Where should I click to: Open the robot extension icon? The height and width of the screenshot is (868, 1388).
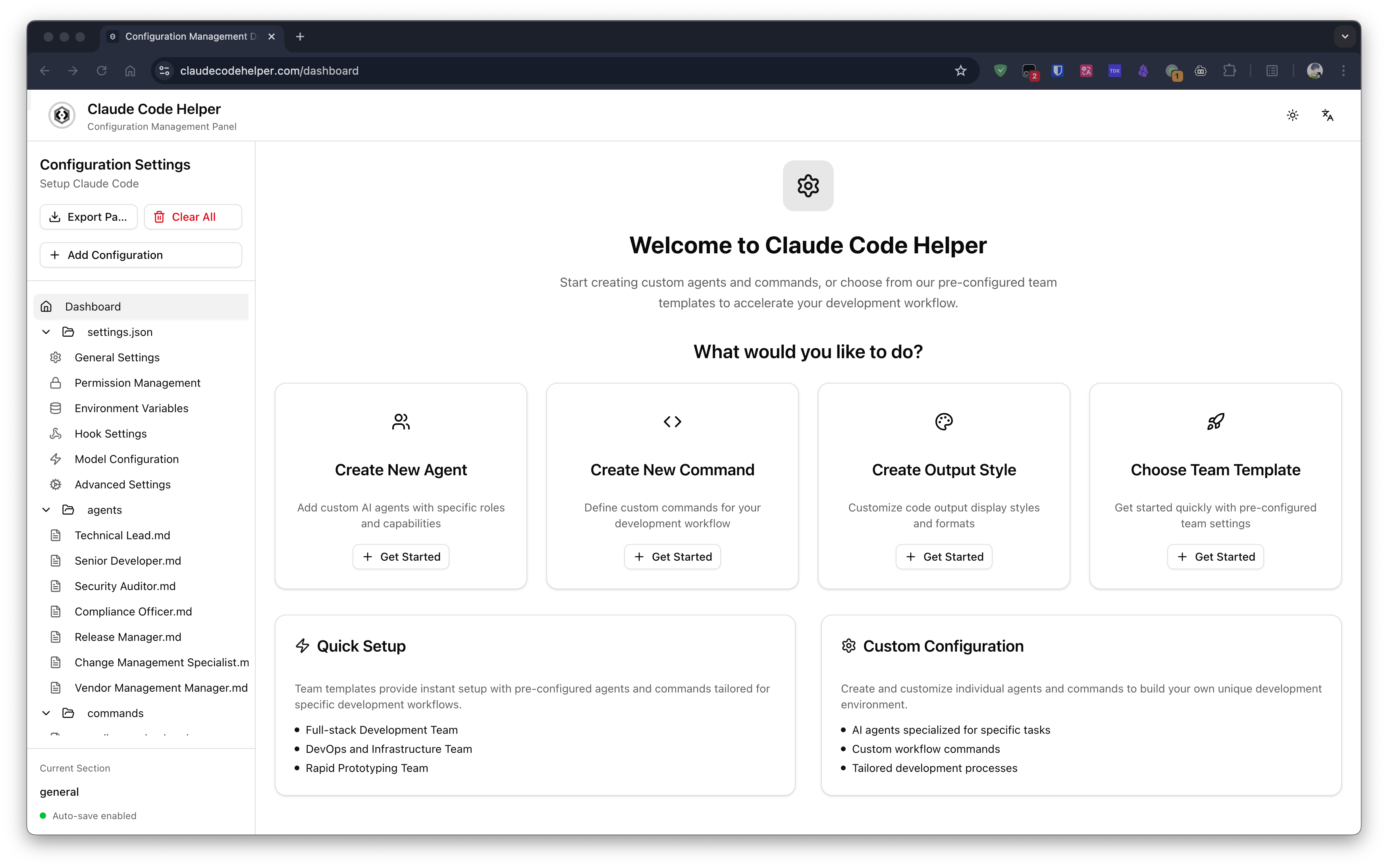coord(1200,71)
